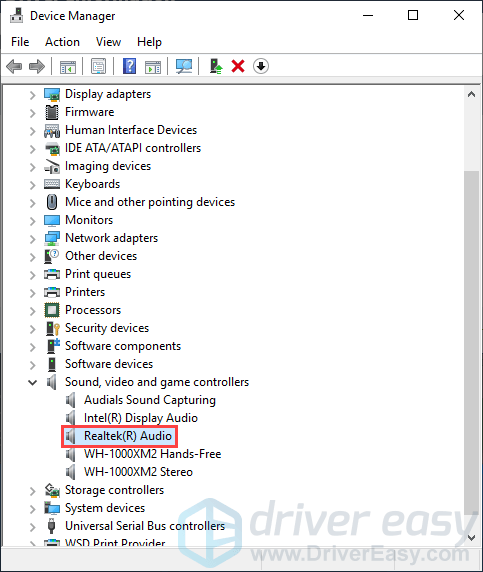Expand the Display adapters category
Screen dimensions: 483x572
tap(32, 95)
